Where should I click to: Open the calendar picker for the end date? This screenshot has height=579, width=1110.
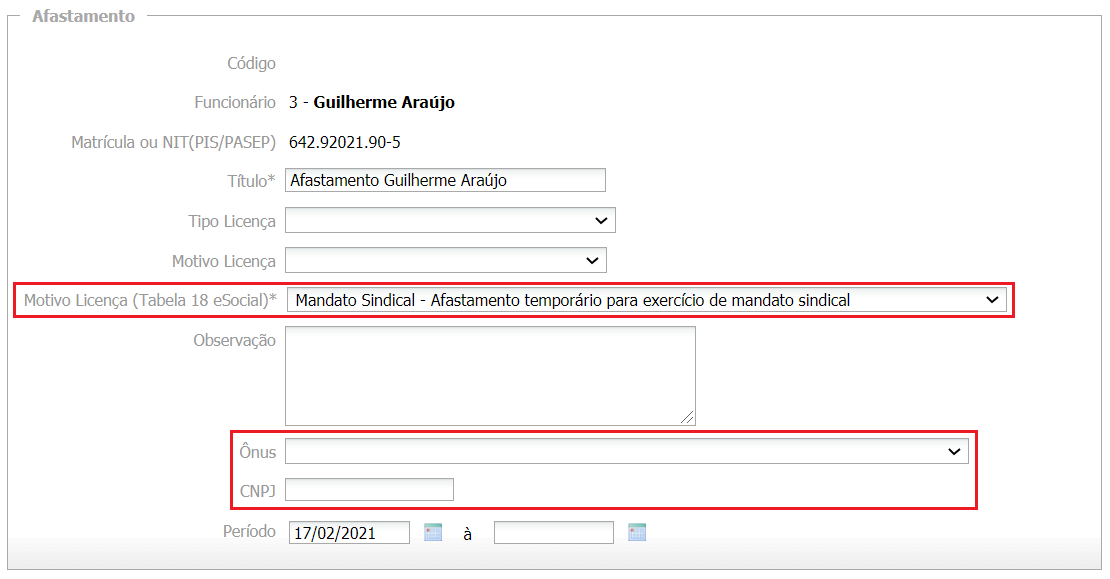point(637,532)
